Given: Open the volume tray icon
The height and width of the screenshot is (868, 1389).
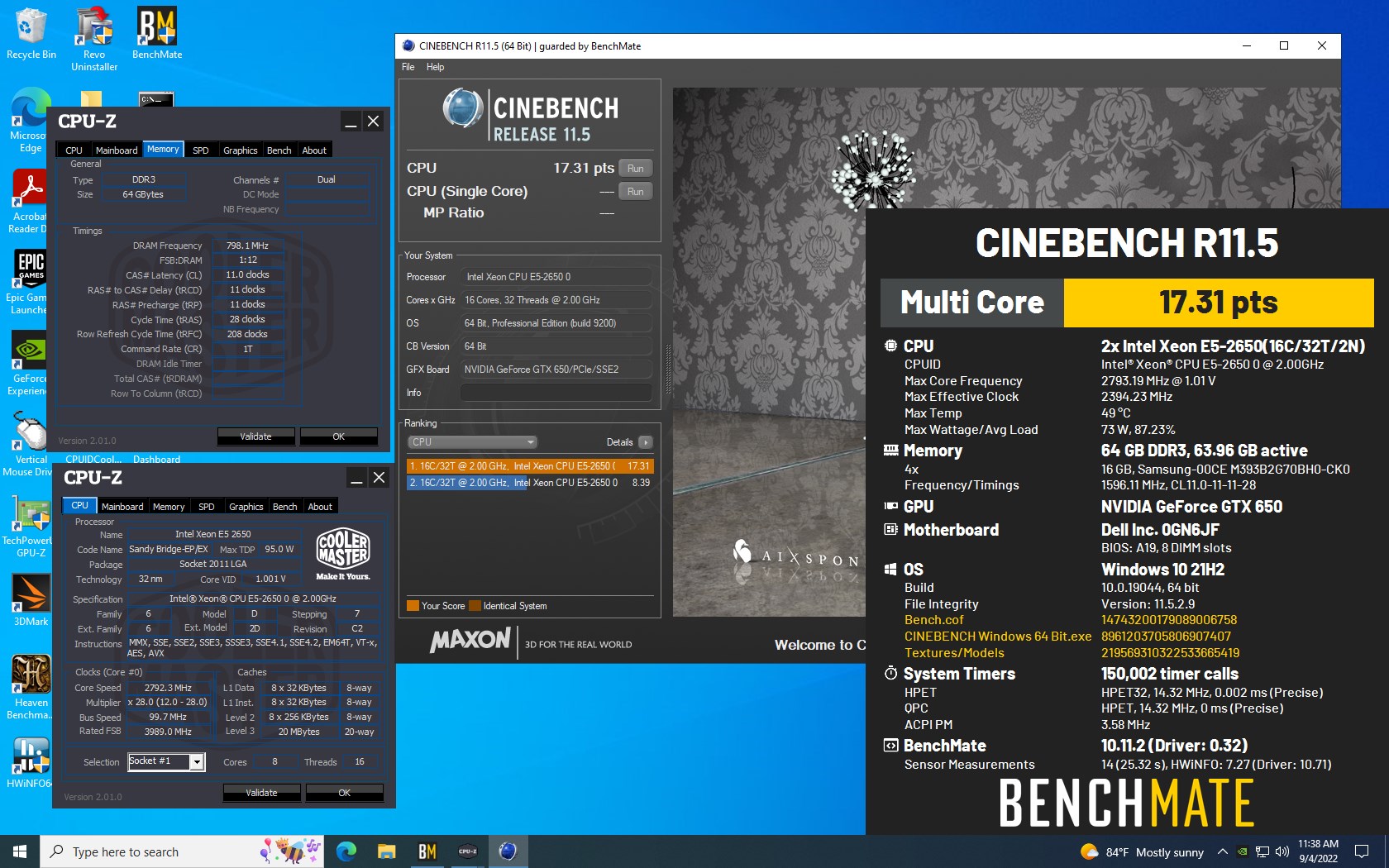Looking at the screenshot, I should click(1282, 851).
